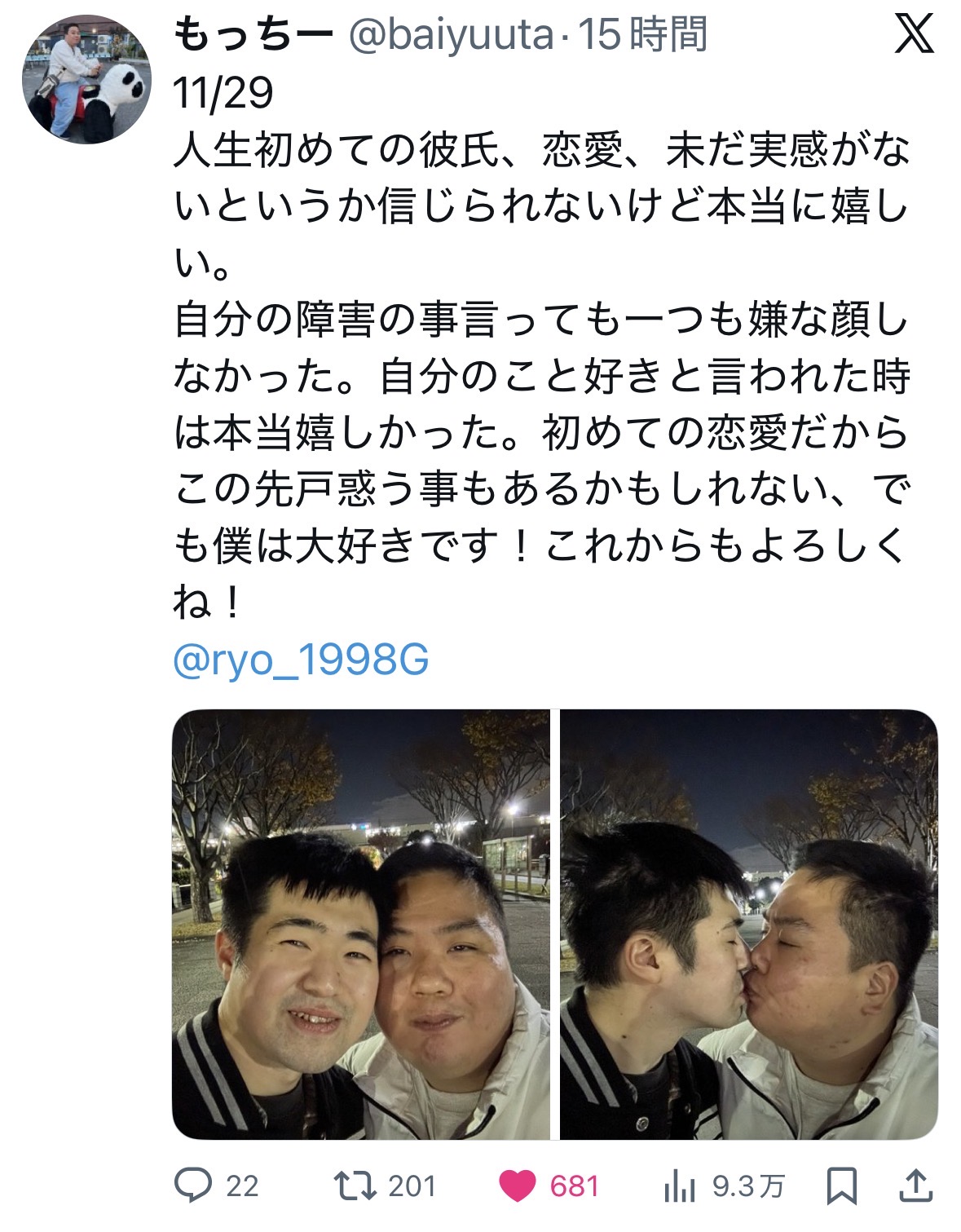
Task: Open the tweet body text starting 人生初めての彼氏
Action: pos(542,377)
